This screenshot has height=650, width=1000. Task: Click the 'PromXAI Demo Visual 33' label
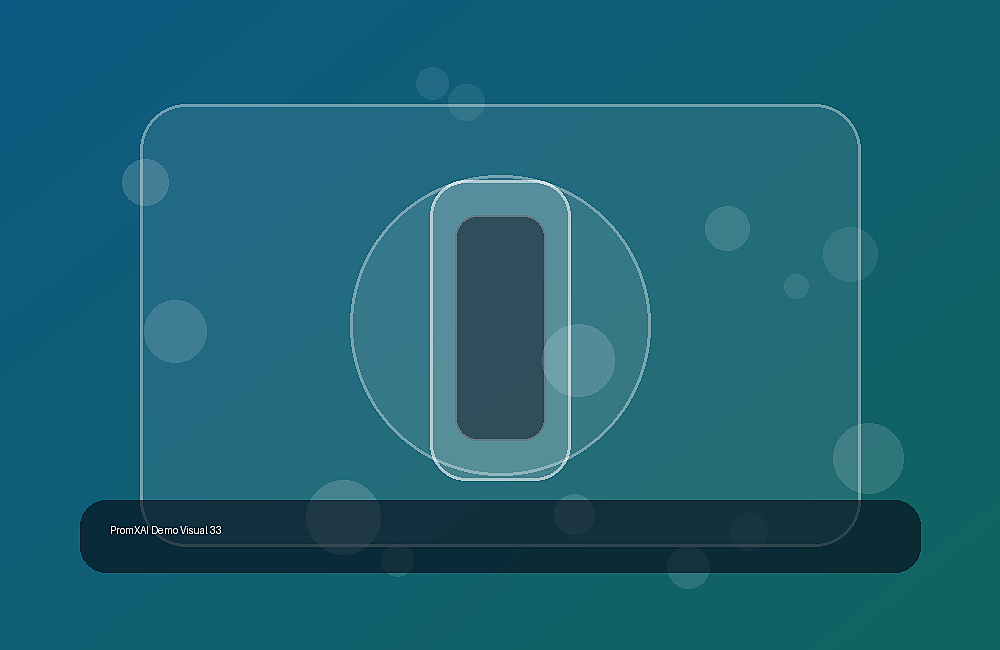coord(166,530)
